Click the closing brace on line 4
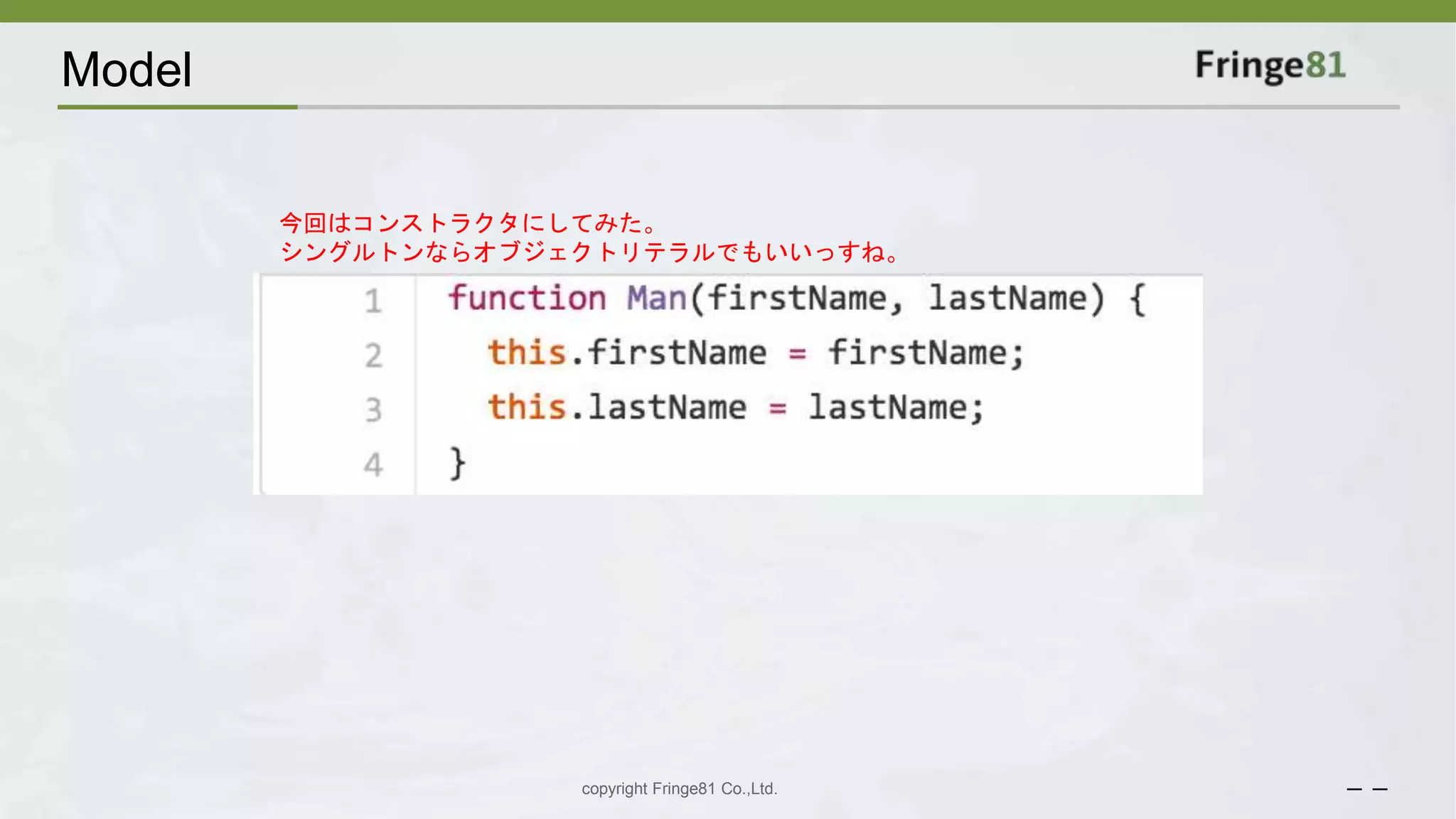The width and height of the screenshot is (1456, 819). tap(457, 464)
